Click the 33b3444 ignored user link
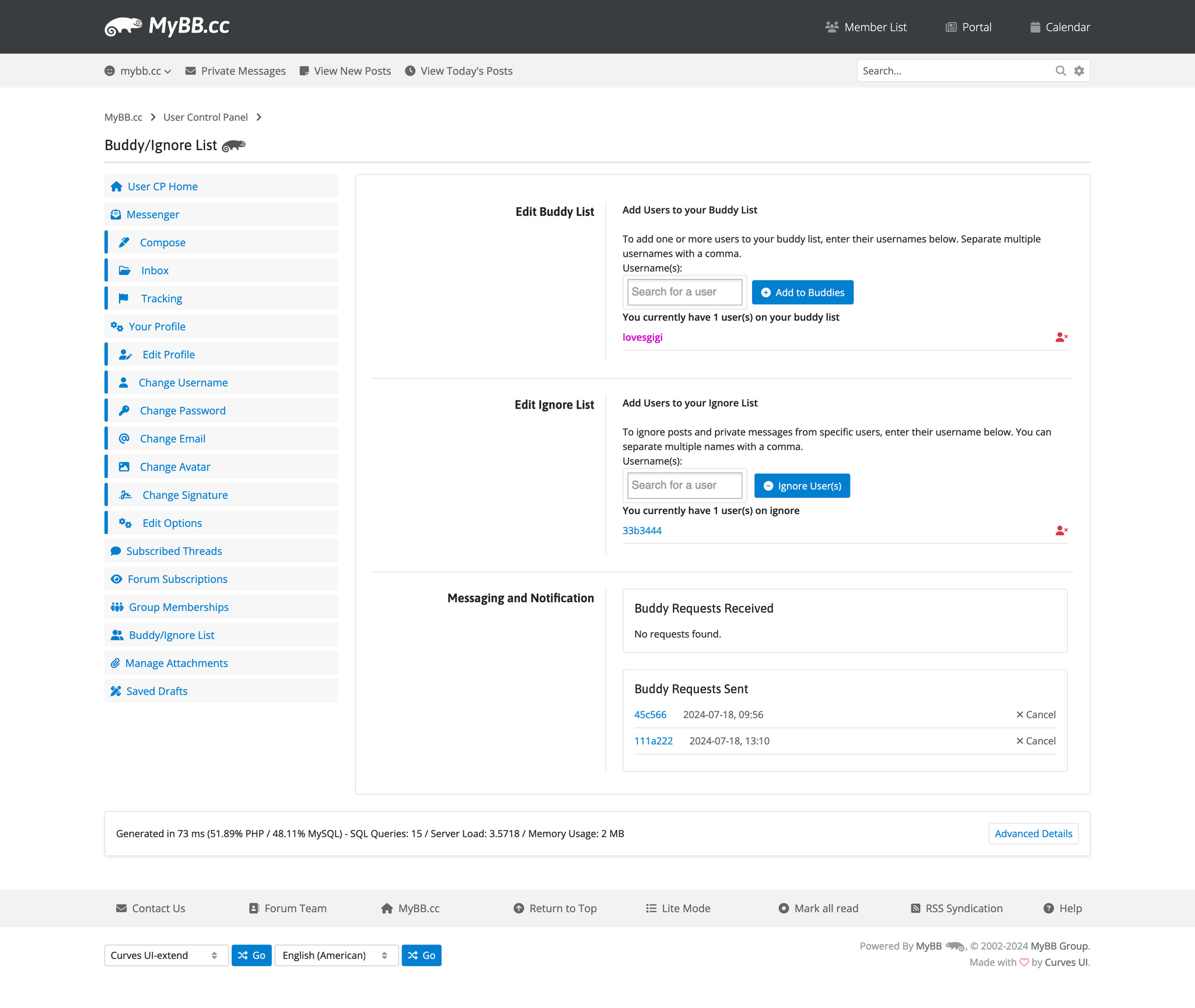The image size is (1195, 1008). (x=642, y=530)
